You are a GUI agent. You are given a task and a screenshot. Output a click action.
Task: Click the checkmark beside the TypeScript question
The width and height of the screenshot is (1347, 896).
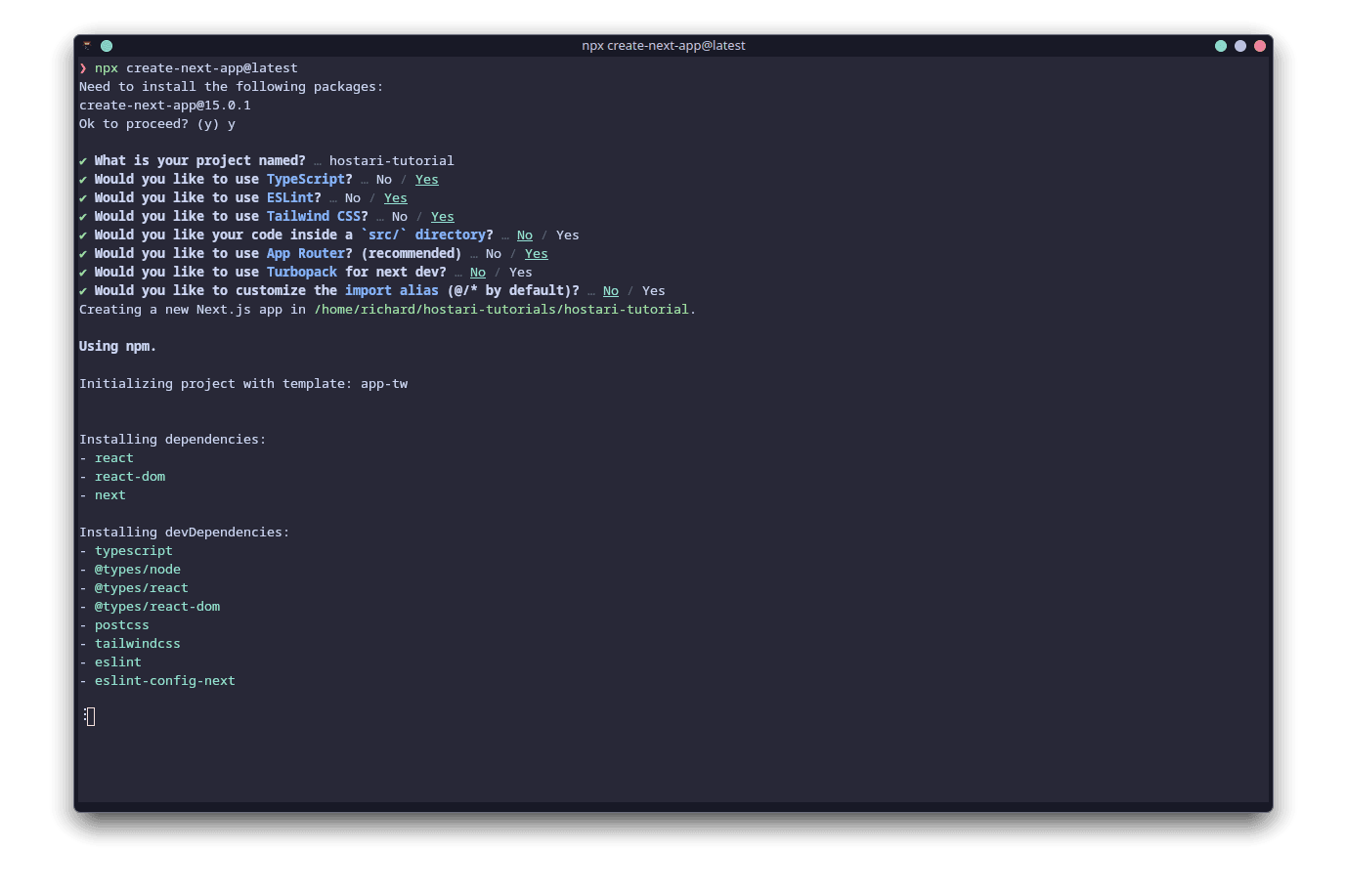pos(83,179)
